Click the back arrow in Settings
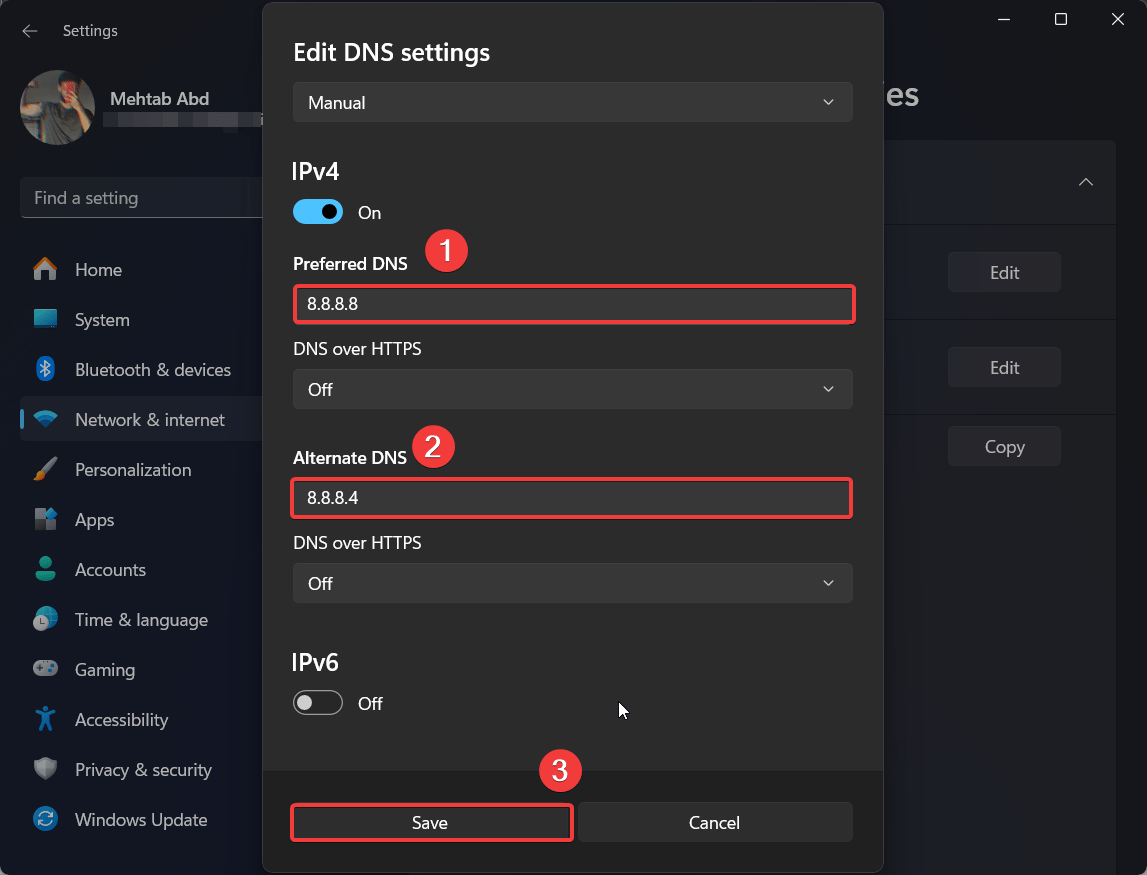 30,31
